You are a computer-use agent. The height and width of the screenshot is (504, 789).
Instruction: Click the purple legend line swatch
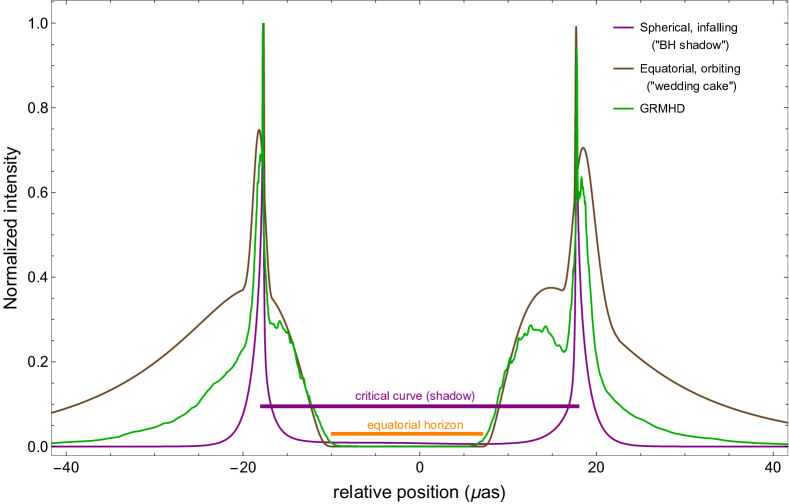pos(623,28)
